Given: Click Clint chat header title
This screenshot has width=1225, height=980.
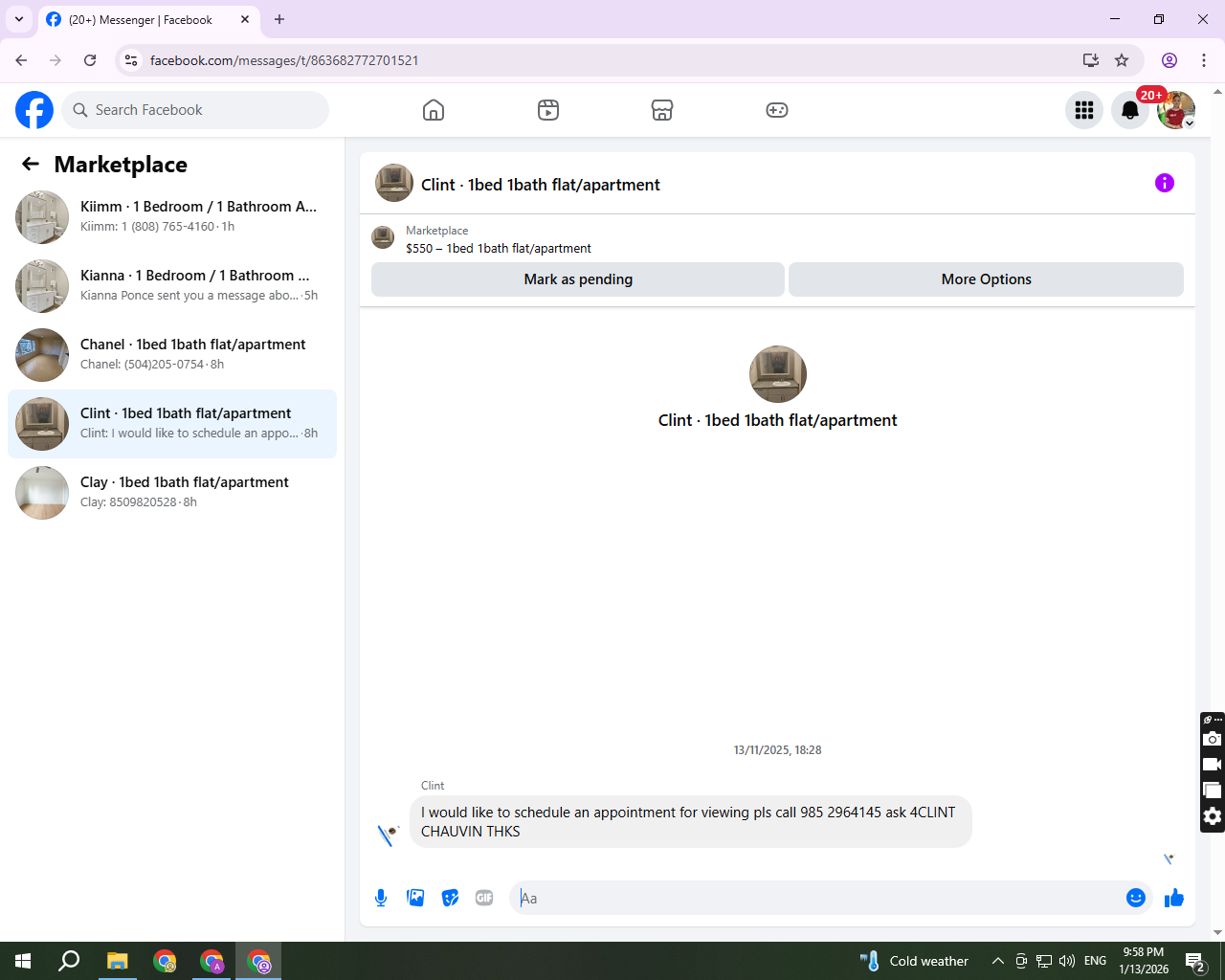Looking at the screenshot, I should pos(541,185).
